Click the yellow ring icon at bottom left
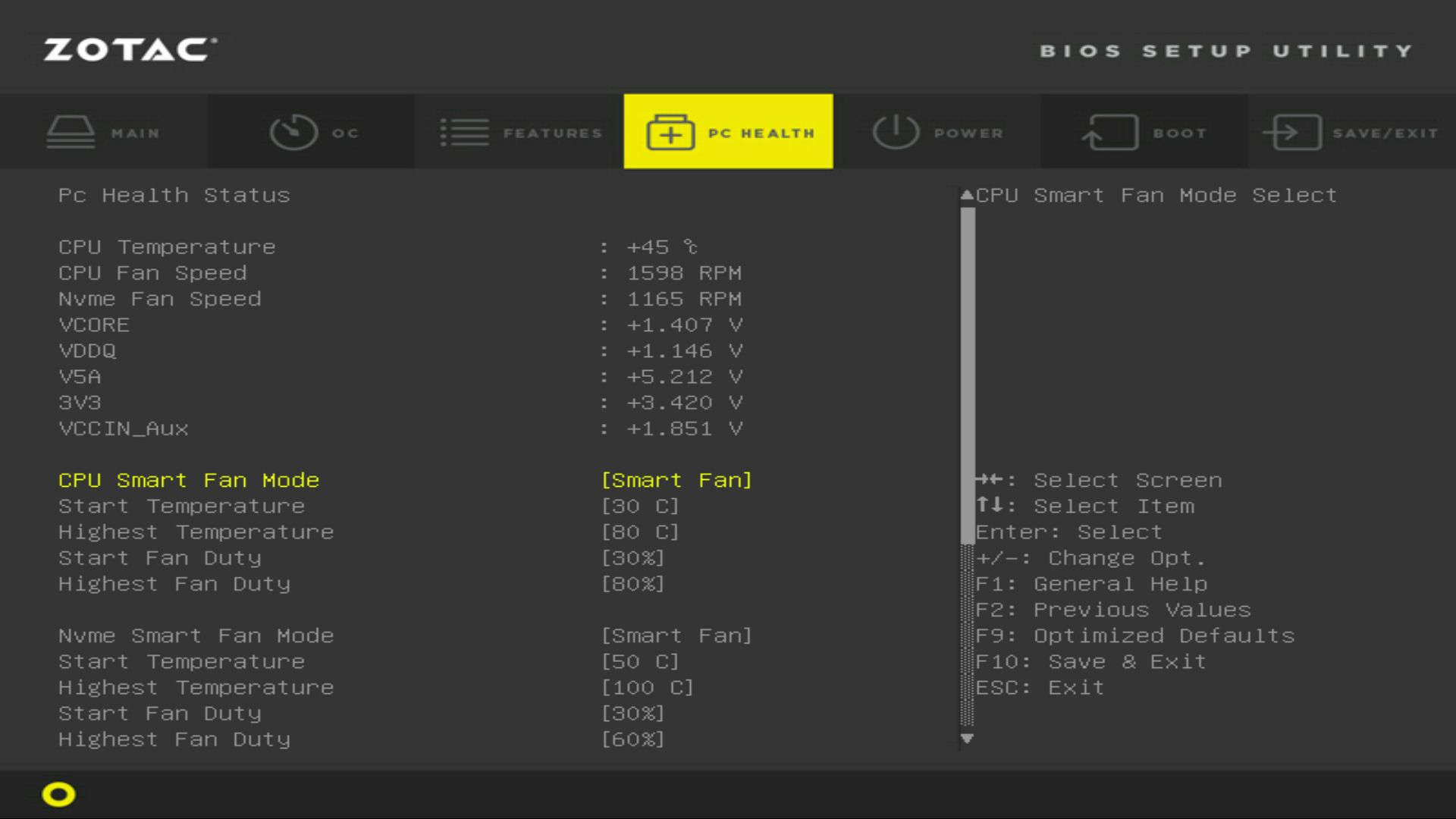 (58, 794)
